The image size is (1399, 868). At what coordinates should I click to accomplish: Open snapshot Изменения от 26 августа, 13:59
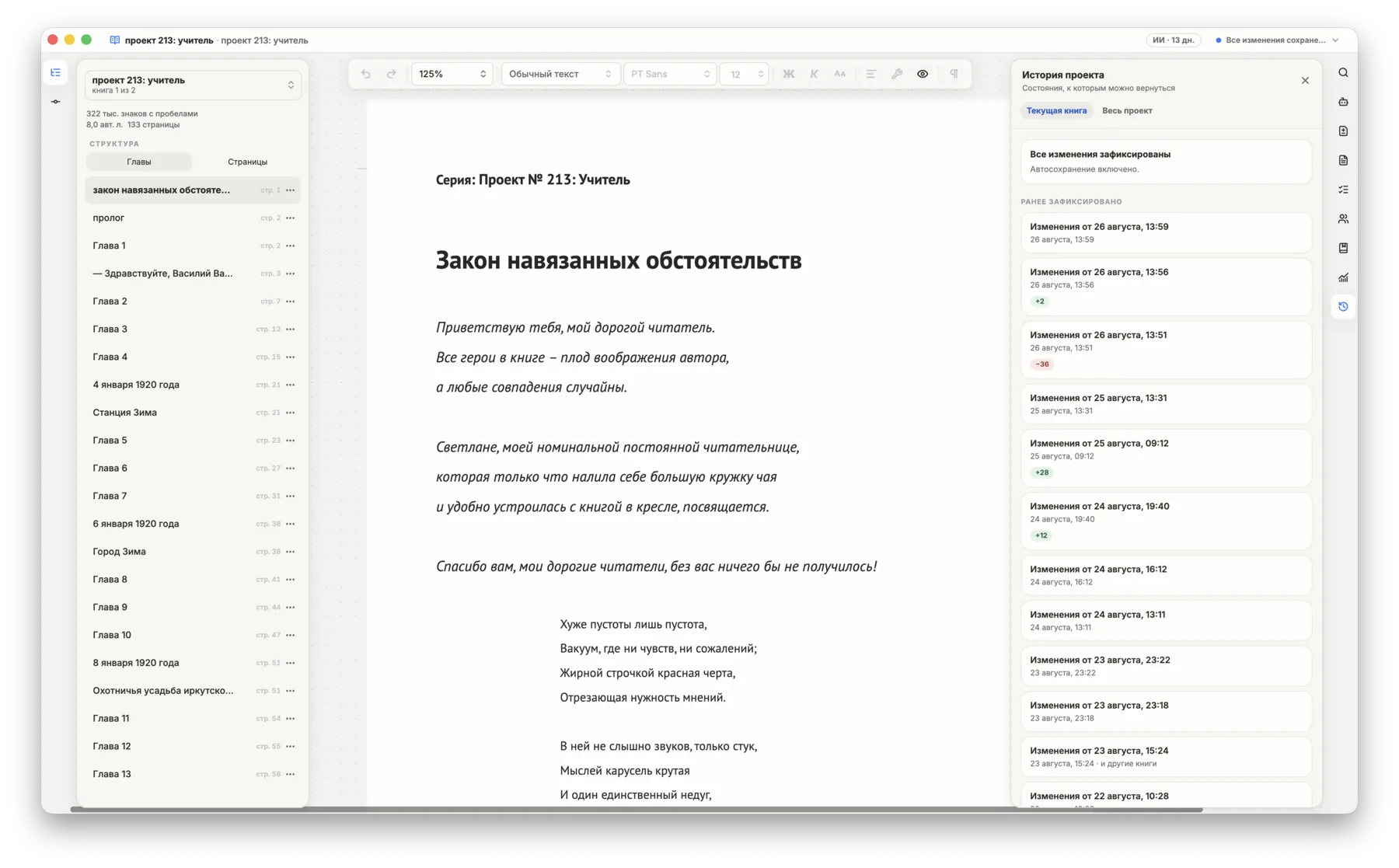coord(1166,233)
